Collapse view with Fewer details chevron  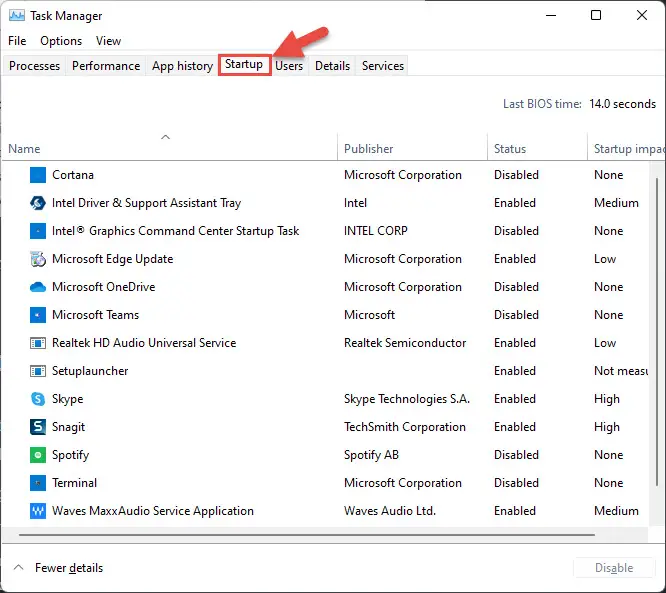tap(18, 568)
